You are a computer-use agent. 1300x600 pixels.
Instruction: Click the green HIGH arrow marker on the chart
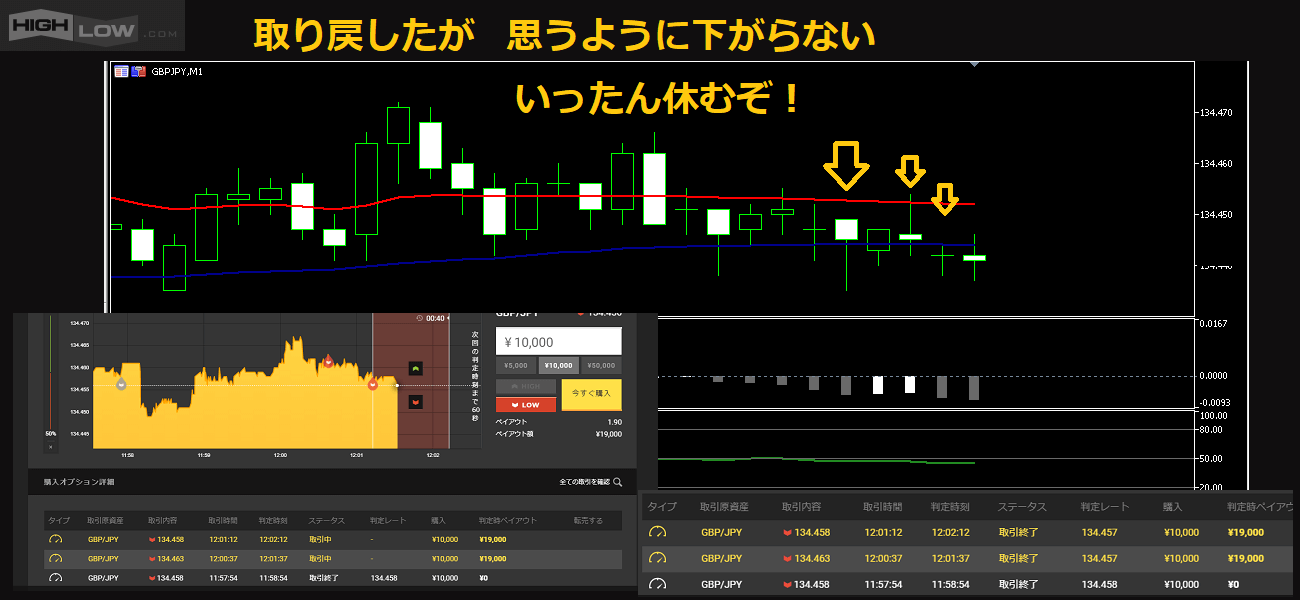(415, 368)
